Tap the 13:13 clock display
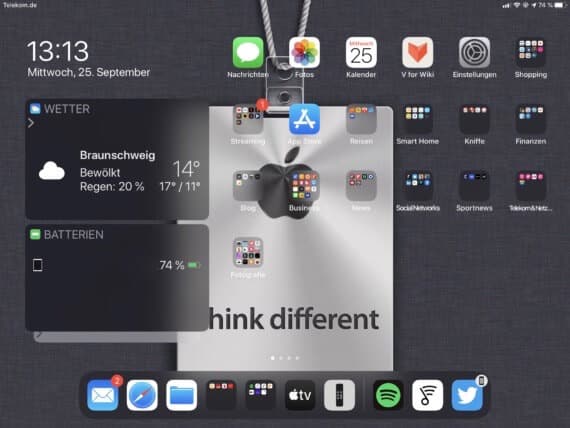 58,51
